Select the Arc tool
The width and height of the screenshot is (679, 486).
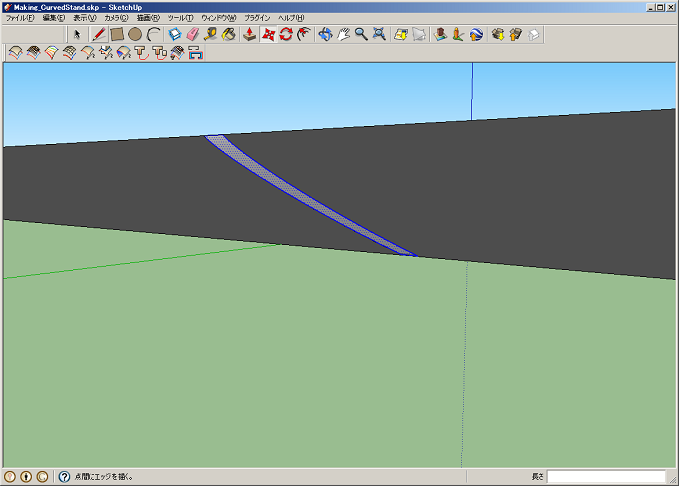tap(154, 34)
